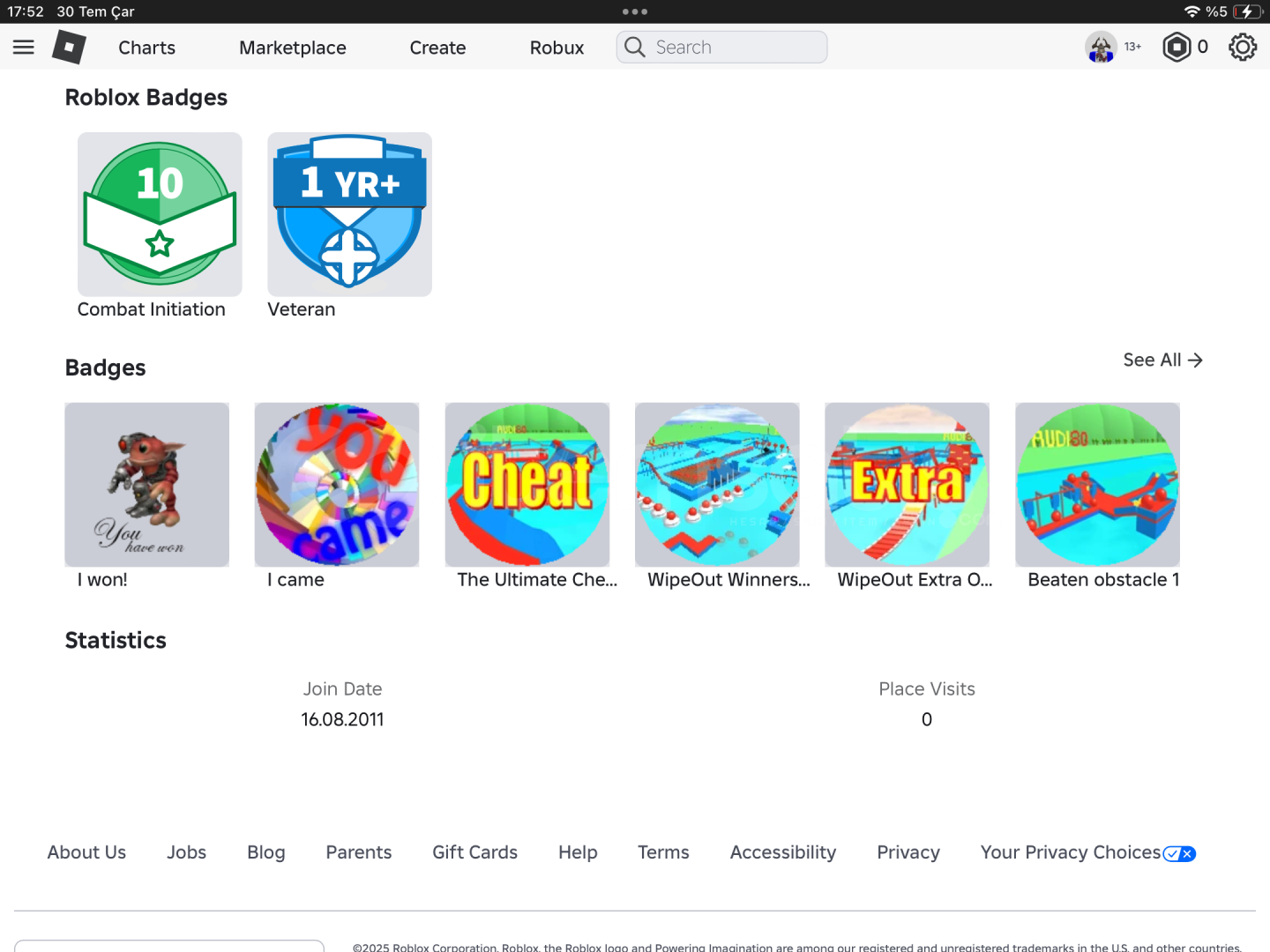
Task: Focus the Search input field
Action: click(722, 48)
